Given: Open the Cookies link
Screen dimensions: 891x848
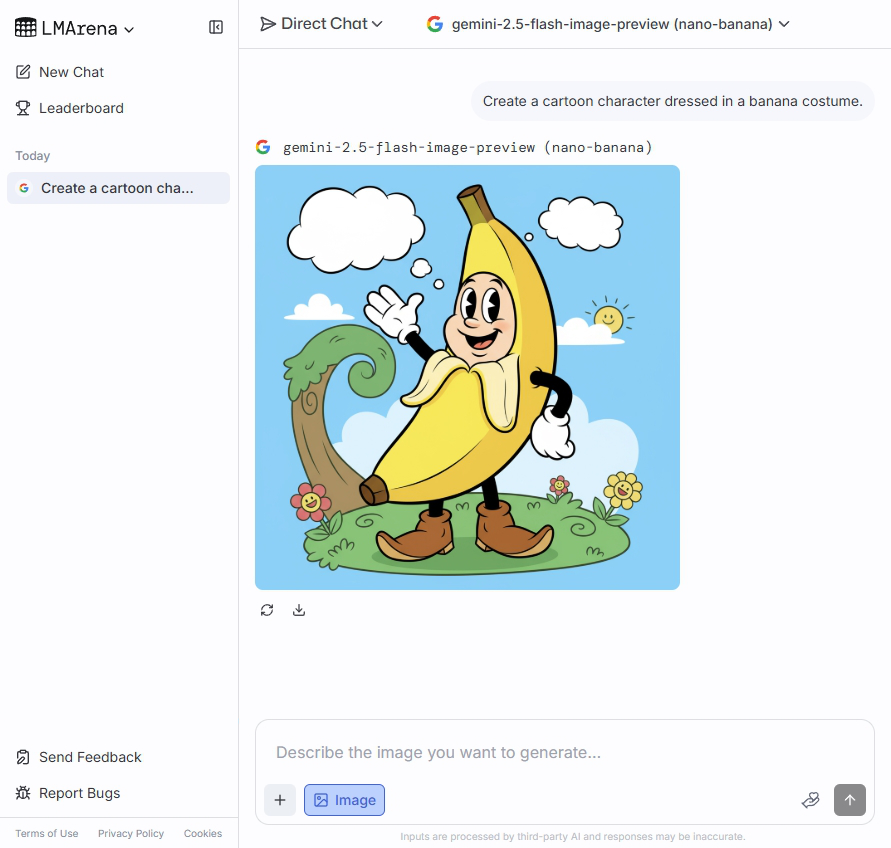Looking at the screenshot, I should point(203,833).
